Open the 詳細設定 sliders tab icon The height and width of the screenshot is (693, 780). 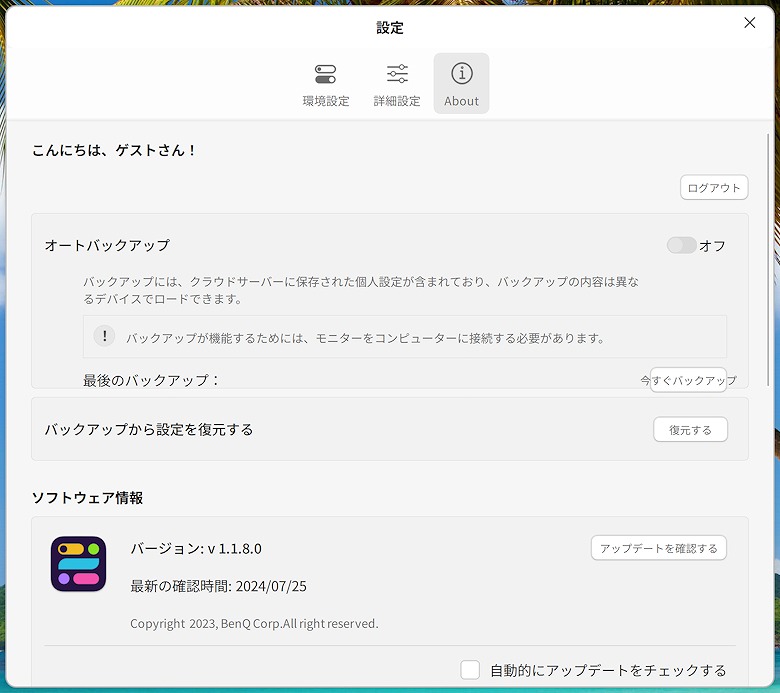pos(397,75)
